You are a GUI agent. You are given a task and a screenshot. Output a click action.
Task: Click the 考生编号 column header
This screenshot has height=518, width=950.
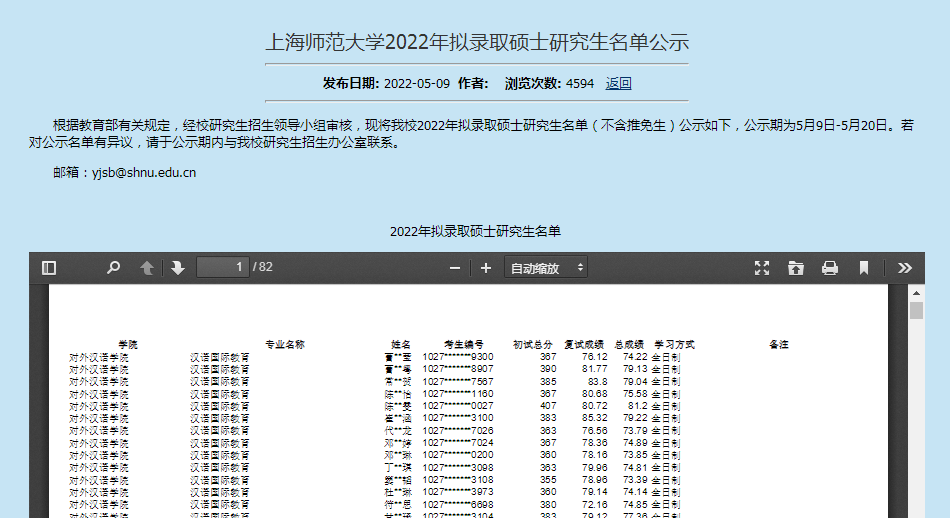coord(464,345)
